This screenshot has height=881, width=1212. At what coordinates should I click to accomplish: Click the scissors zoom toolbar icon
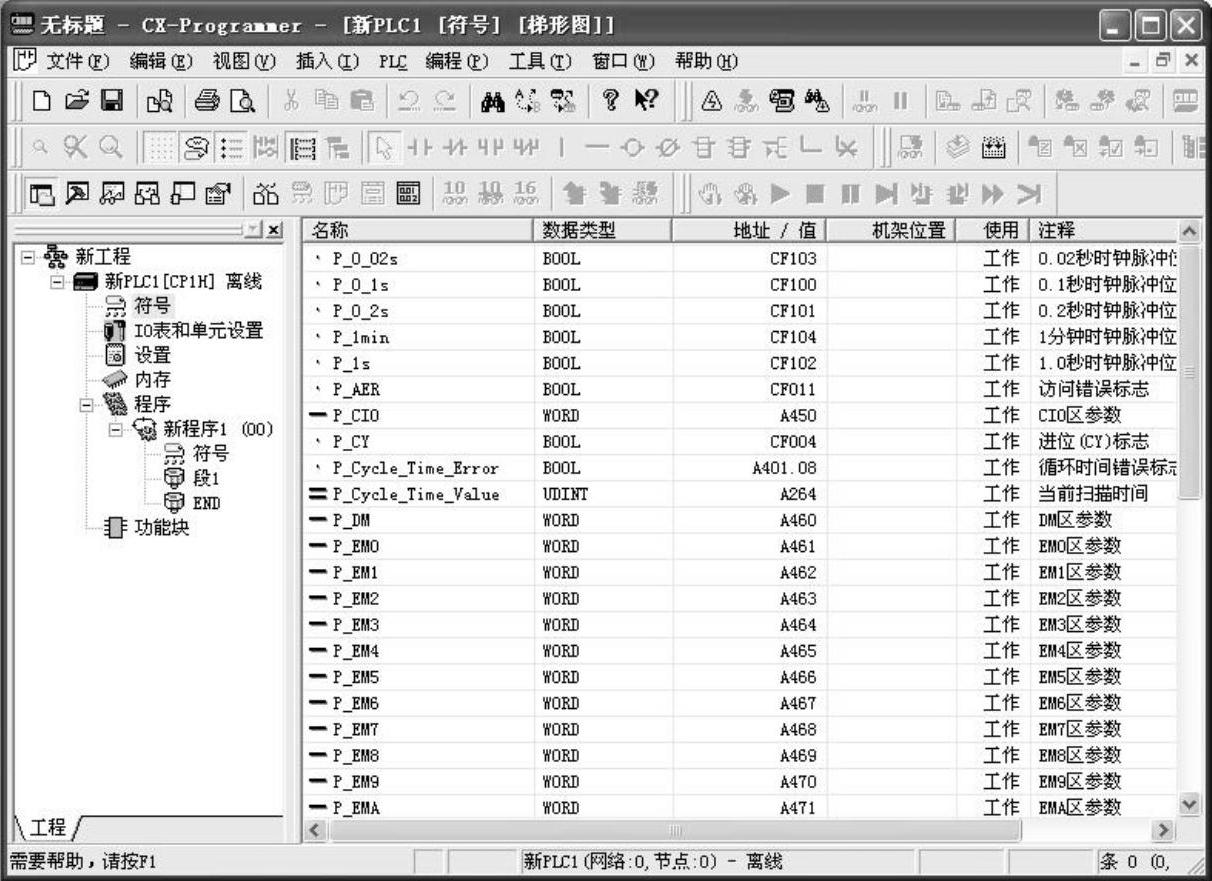[74, 145]
